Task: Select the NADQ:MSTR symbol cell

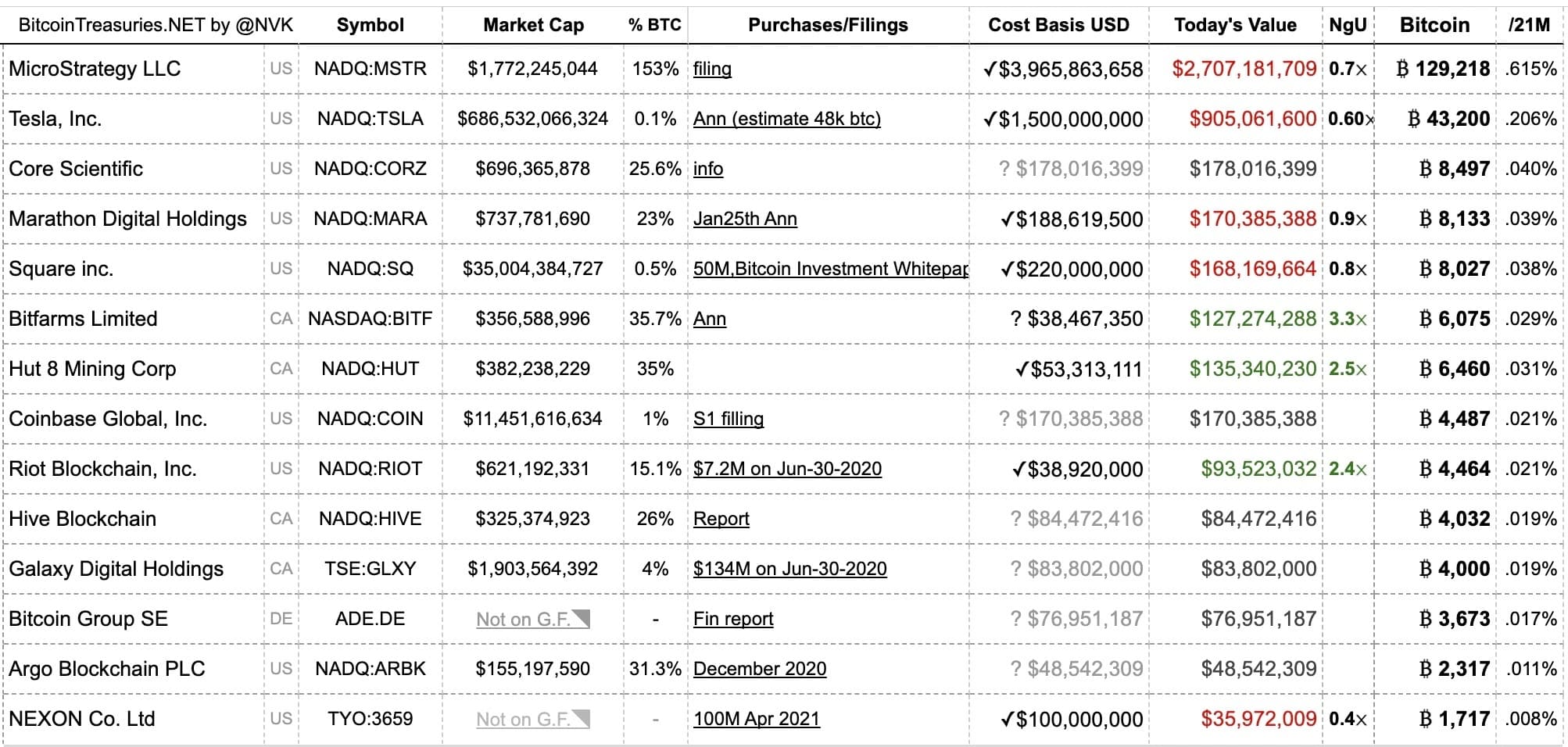Action: click(x=371, y=69)
